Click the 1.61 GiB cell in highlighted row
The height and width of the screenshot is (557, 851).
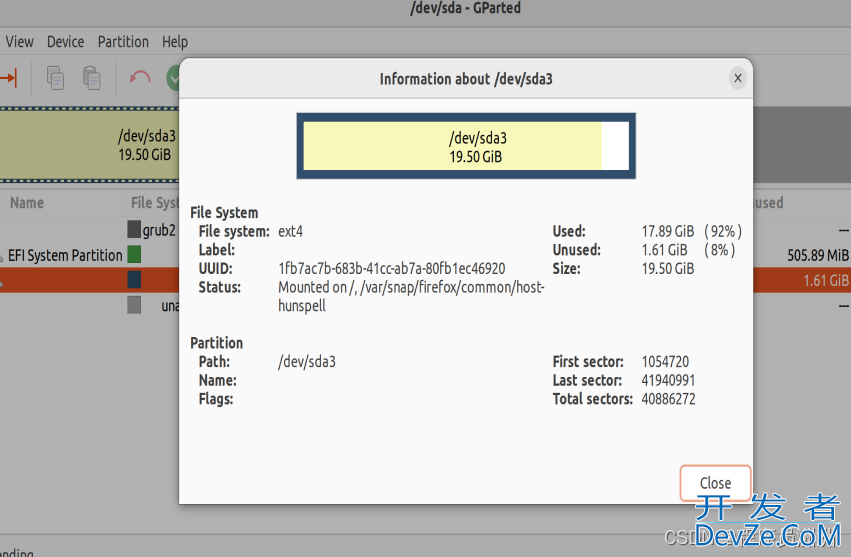click(825, 281)
